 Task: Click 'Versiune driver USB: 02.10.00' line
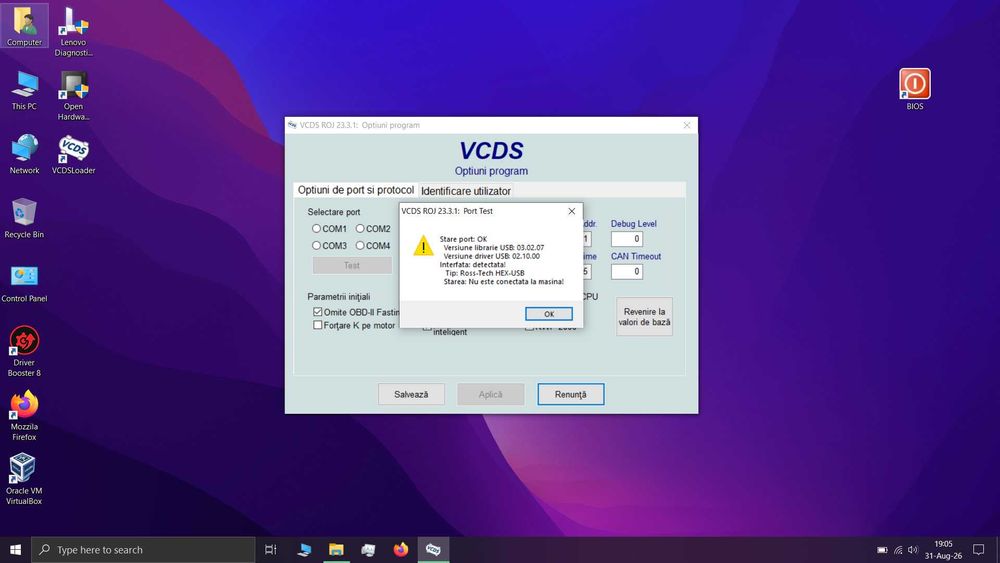[492, 256]
